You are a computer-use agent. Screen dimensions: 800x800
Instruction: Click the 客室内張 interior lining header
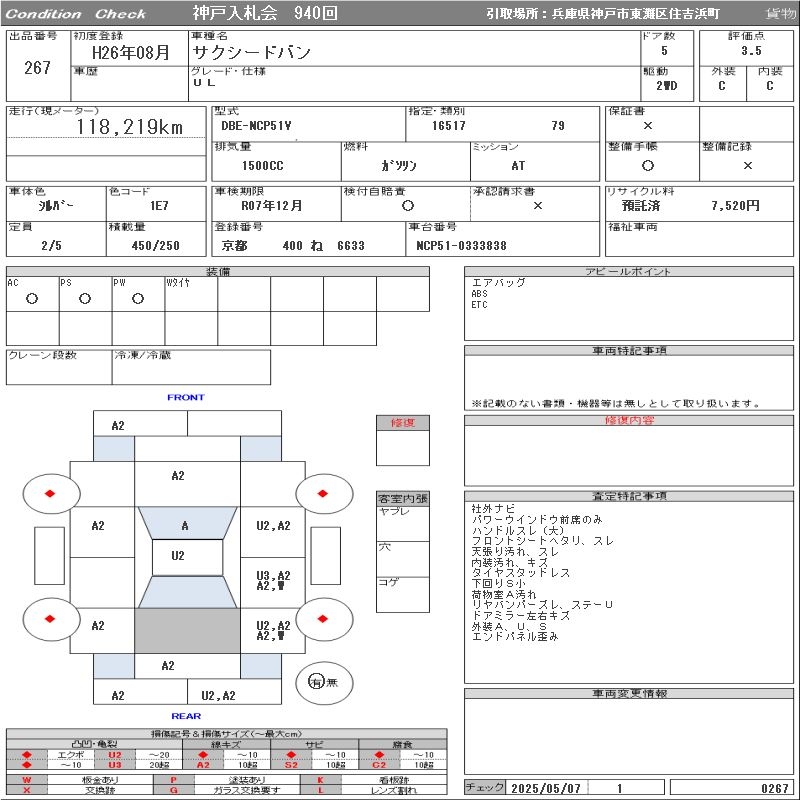[402, 498]
